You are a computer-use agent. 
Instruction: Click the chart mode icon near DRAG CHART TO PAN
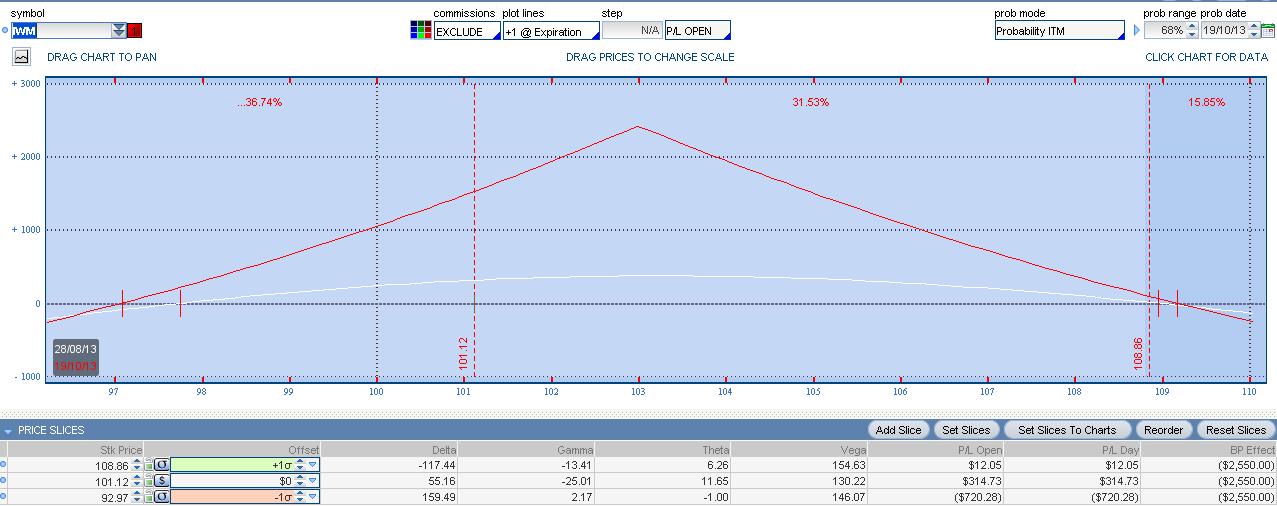pyautogui.click(x=22, y=57)
